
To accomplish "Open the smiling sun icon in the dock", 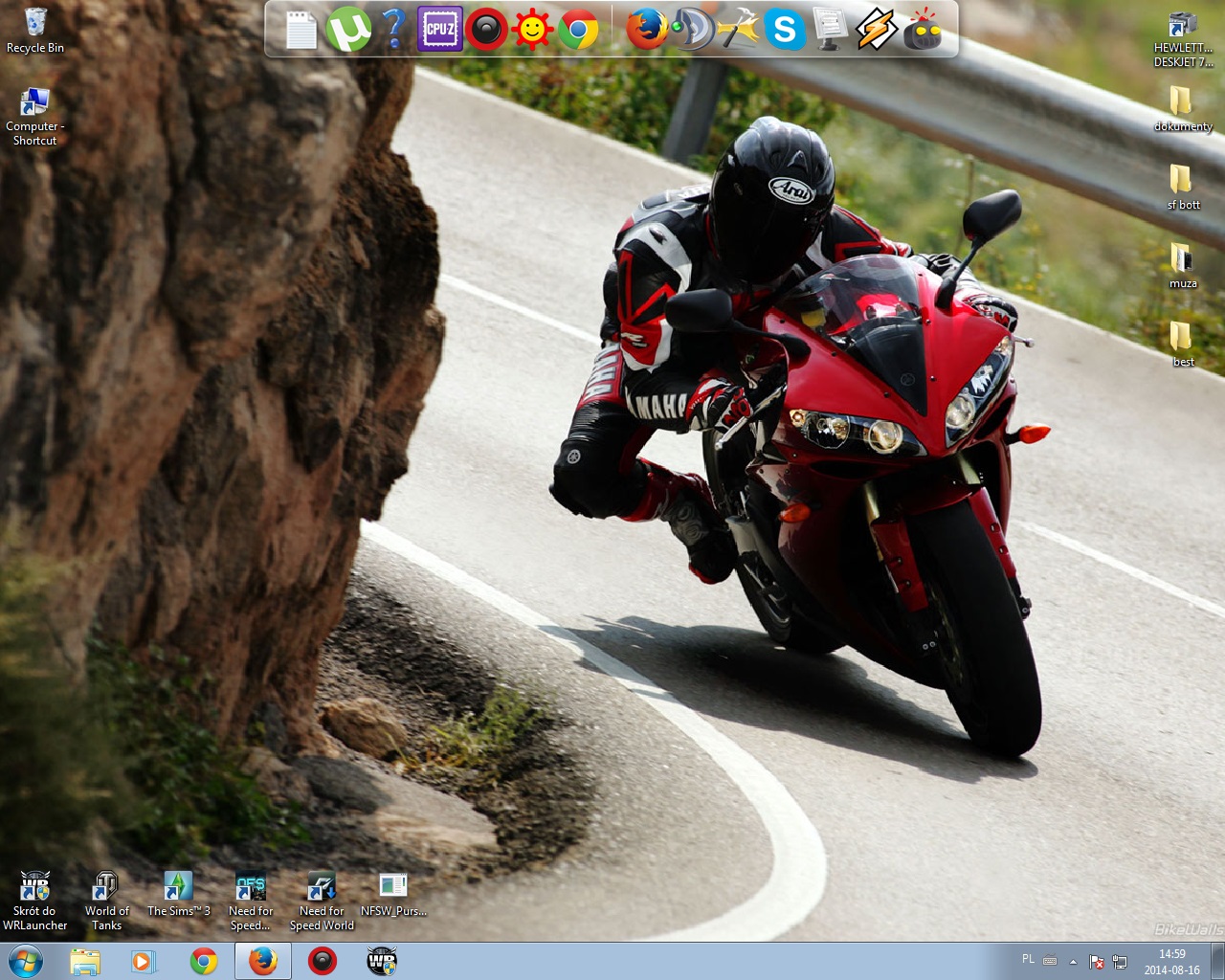I will (532, 30).
